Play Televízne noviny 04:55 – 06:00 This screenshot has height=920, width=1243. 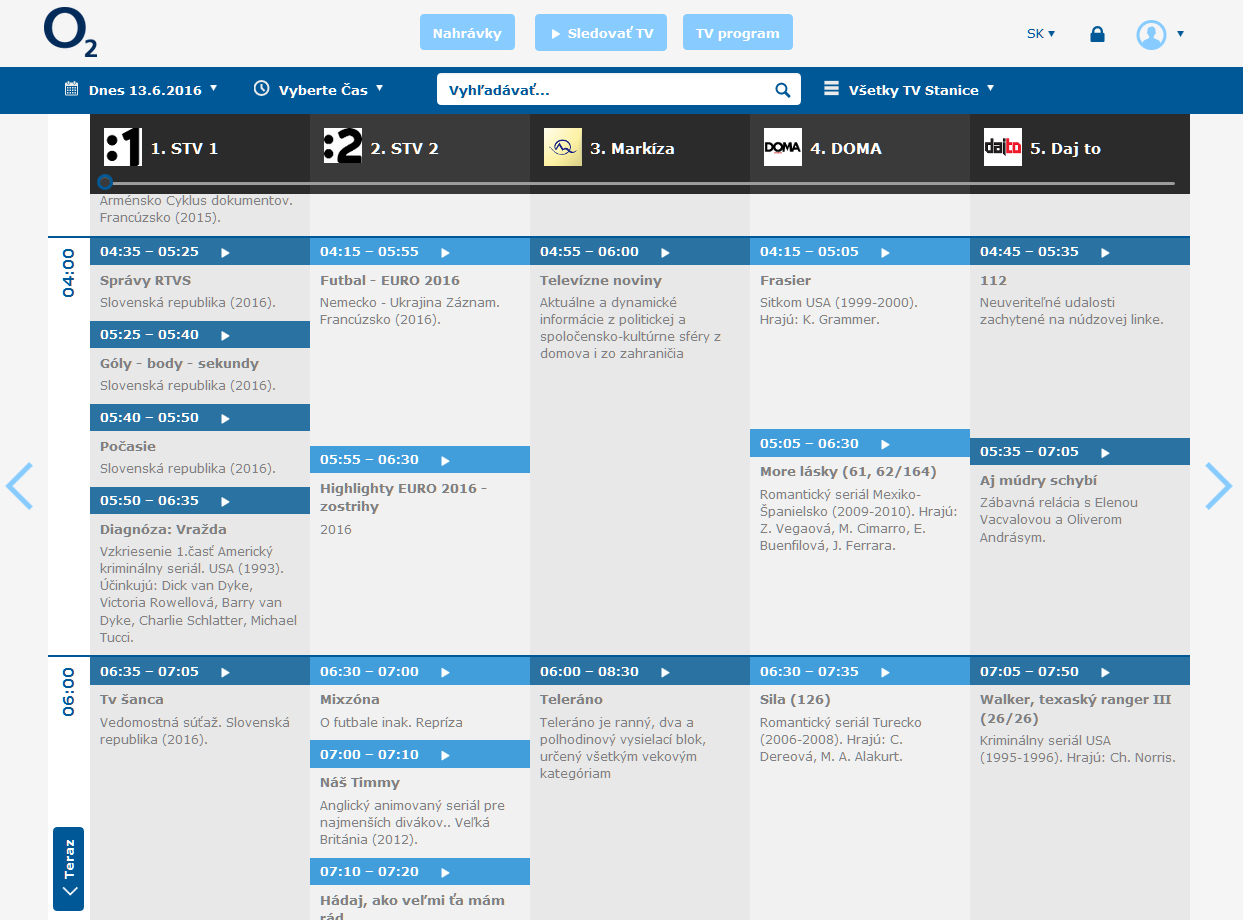pyautogui.click(x=665, y=253)
